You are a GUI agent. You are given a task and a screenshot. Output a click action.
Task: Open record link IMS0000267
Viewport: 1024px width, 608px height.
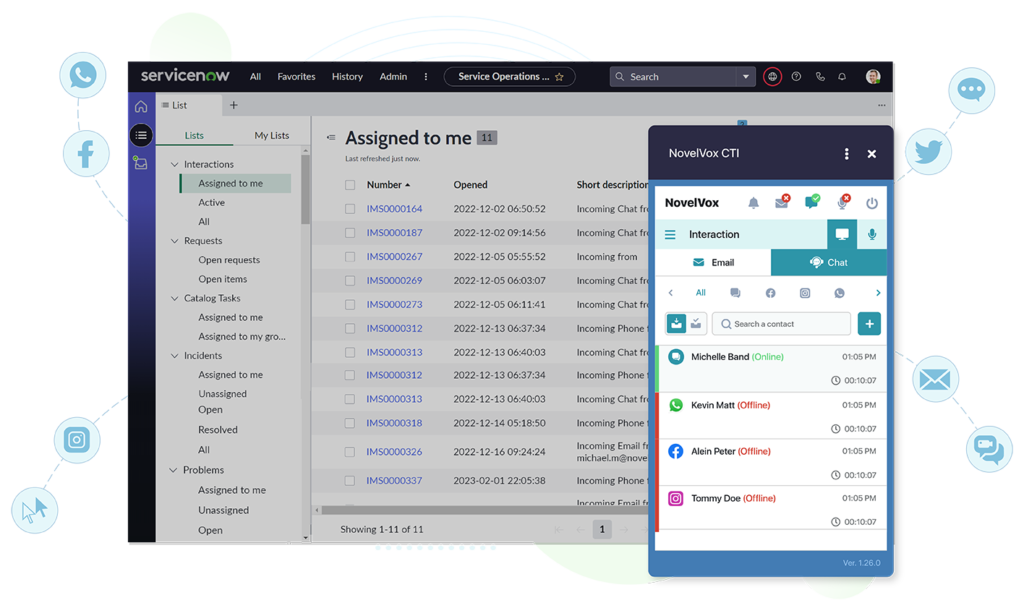point(394,257)
